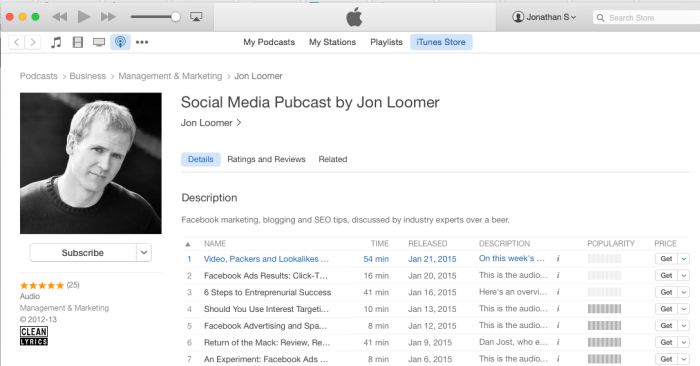The image size is (700, 366).
Task: Toggle the sort triangle column header
Action: click(188, 244)
